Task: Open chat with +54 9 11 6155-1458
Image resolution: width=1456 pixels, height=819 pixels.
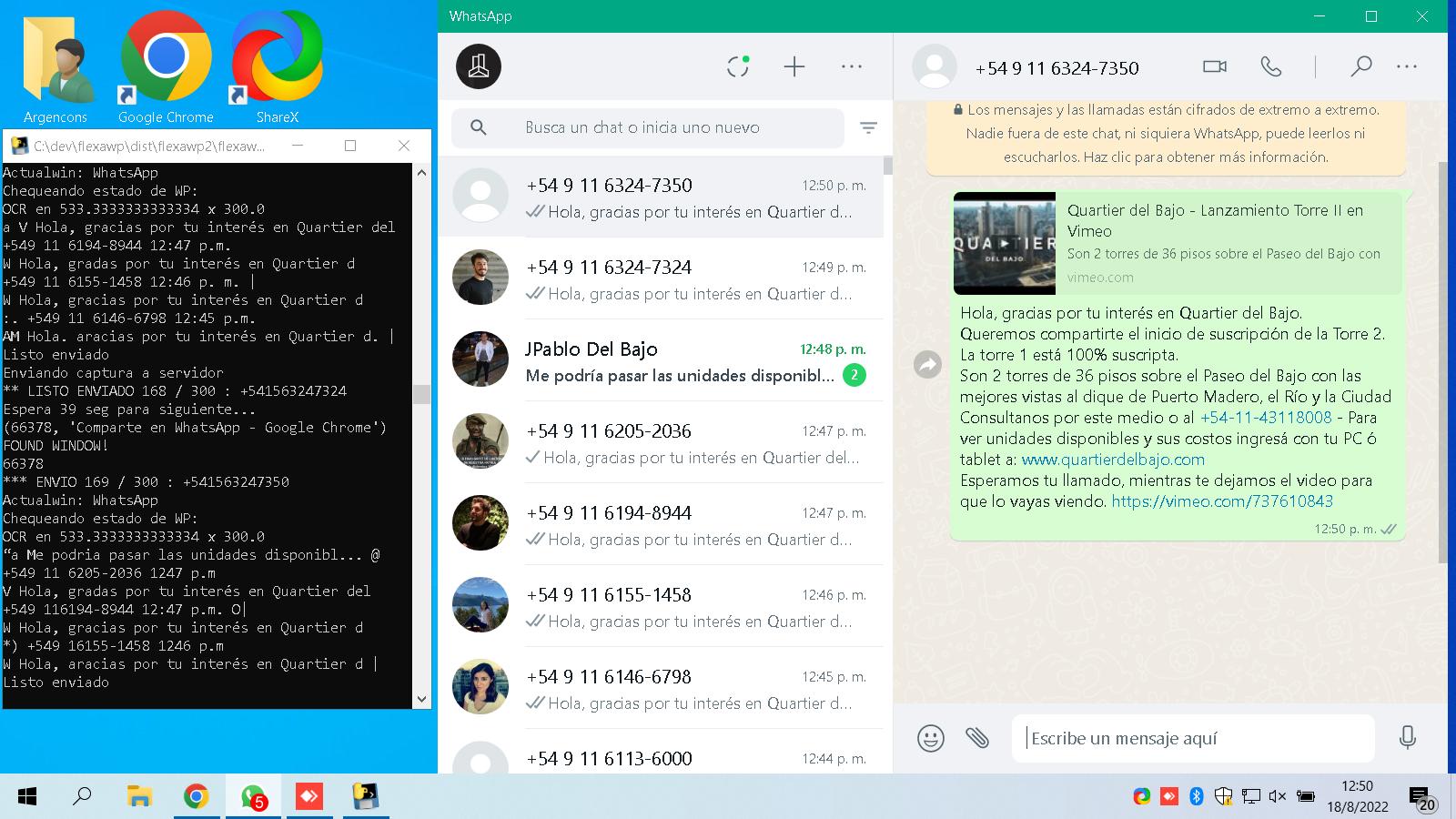Action: (661, 606)
